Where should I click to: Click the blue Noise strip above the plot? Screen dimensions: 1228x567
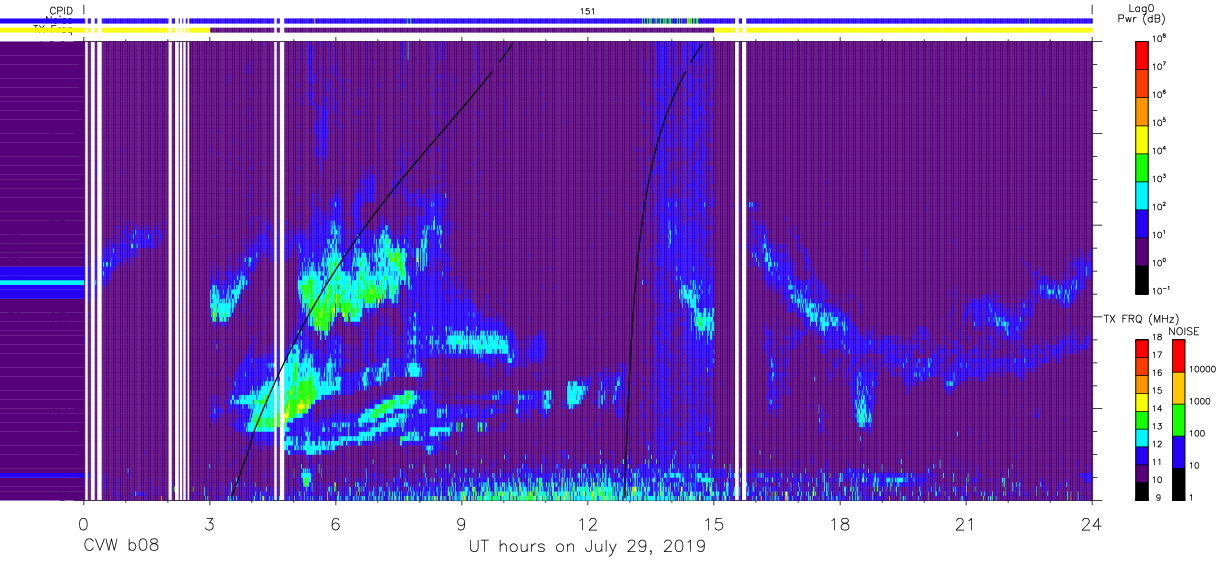pyautogui.click(x=588, y=20)
